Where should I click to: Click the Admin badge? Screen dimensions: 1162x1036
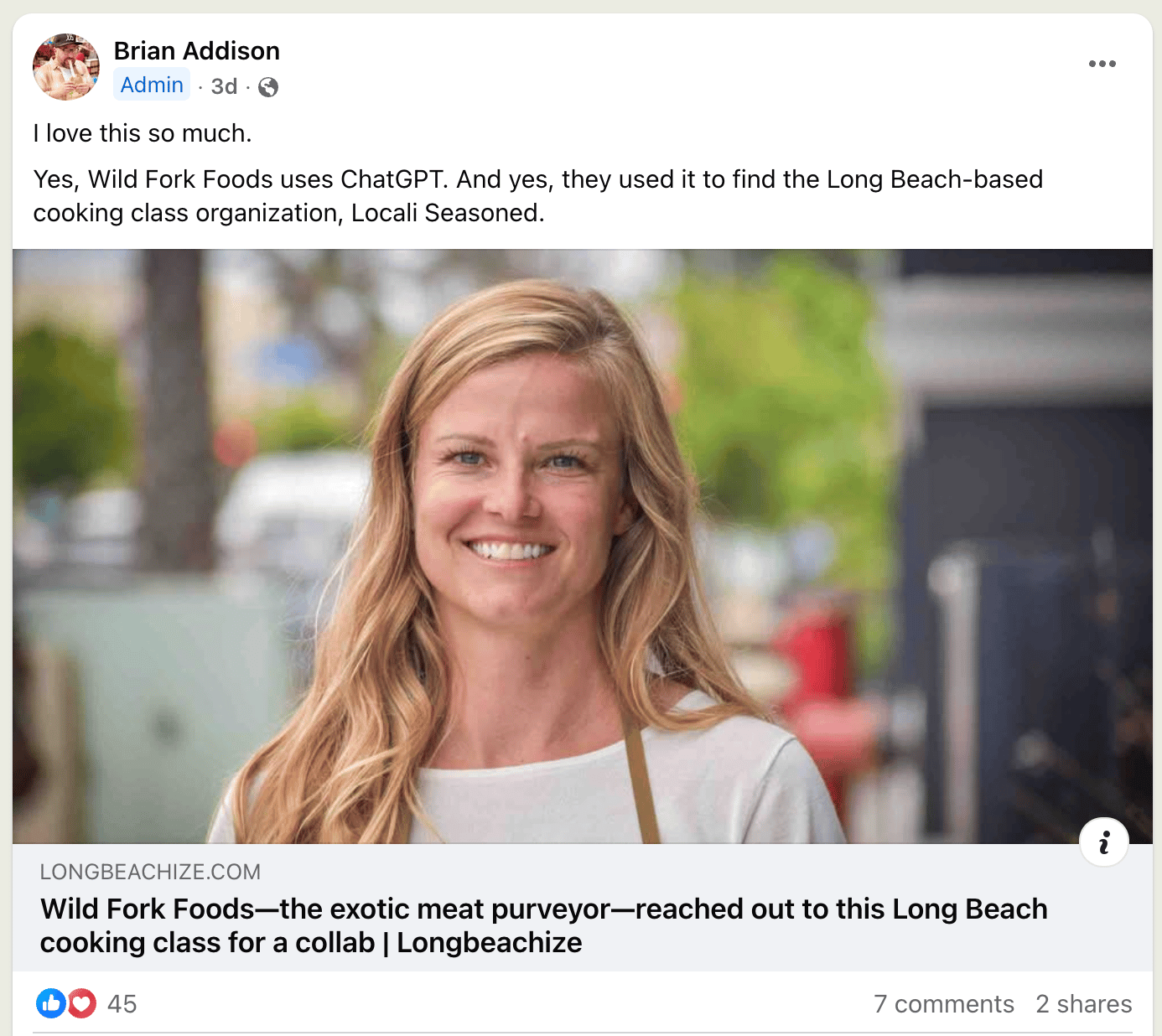click(x=152, y=85)
